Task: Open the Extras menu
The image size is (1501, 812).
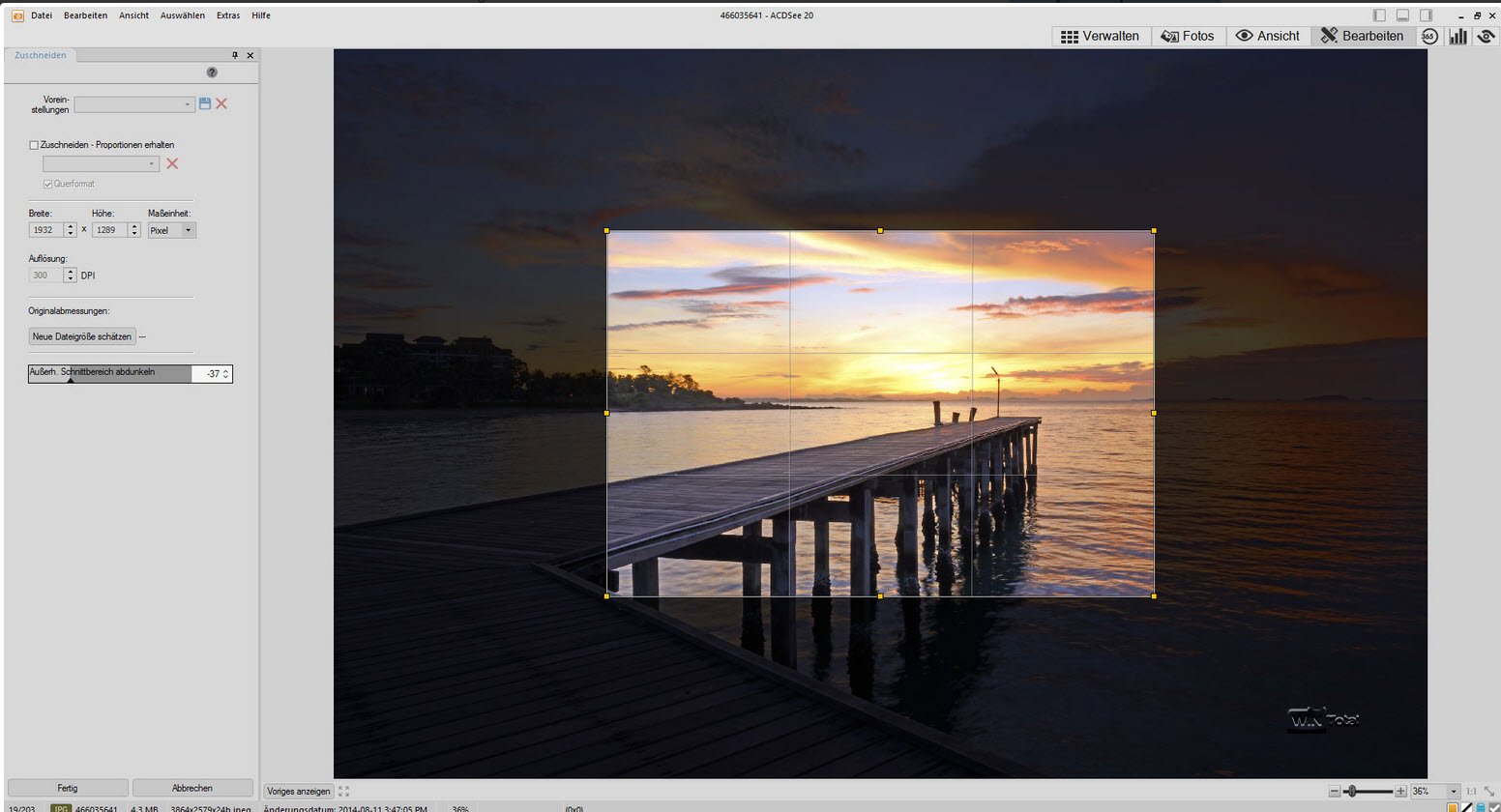Action: 228,15
